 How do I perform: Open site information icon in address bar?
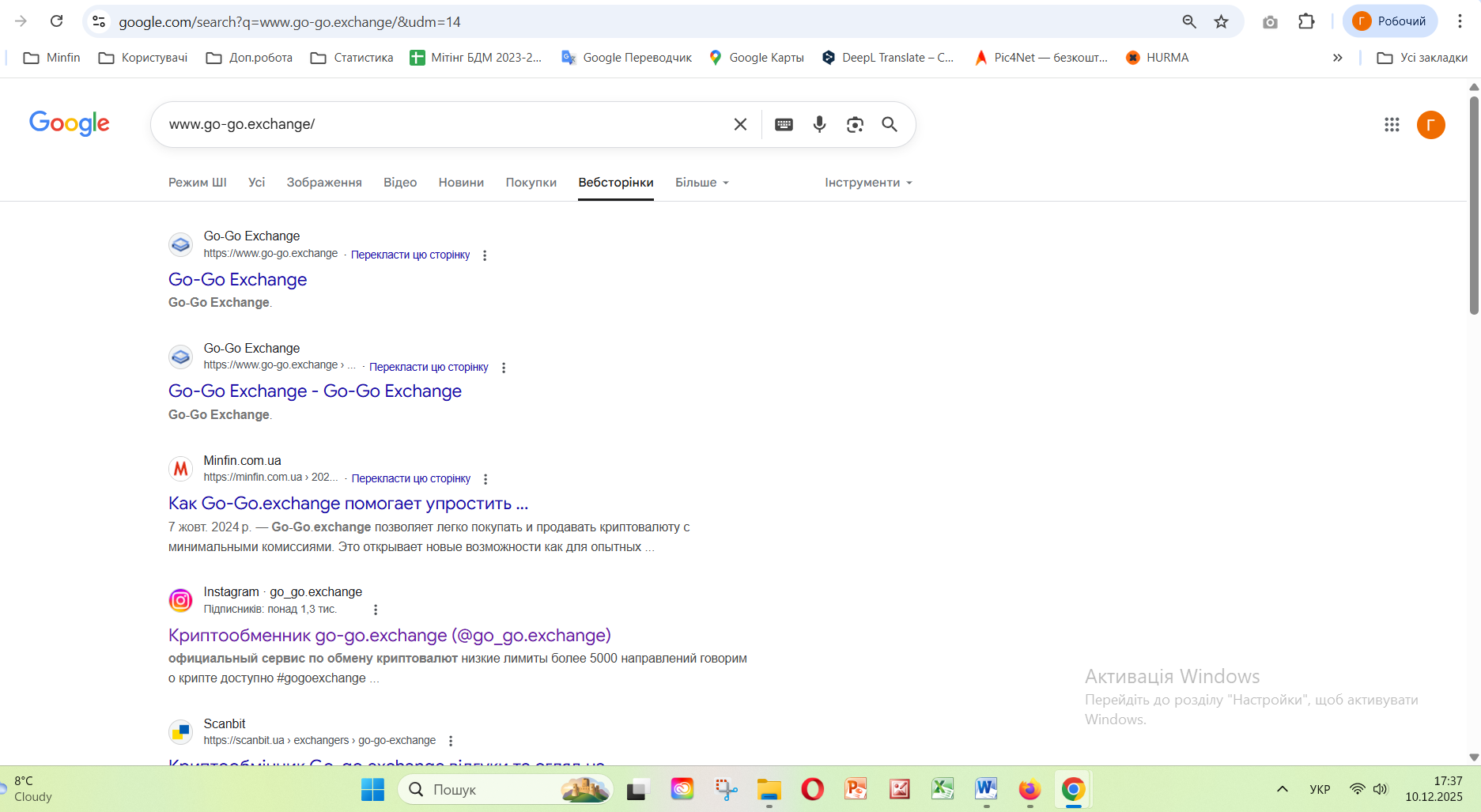point(99,21)
